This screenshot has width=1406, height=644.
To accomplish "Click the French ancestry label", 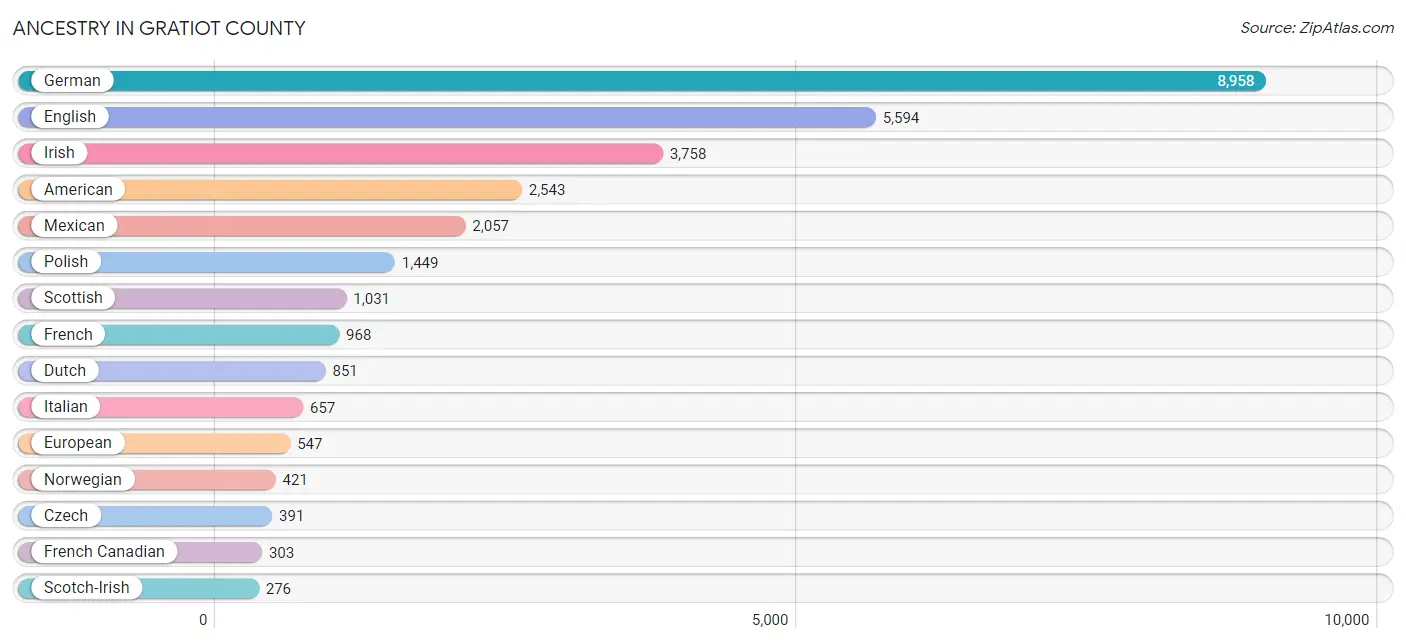I will tap(68, 334).
